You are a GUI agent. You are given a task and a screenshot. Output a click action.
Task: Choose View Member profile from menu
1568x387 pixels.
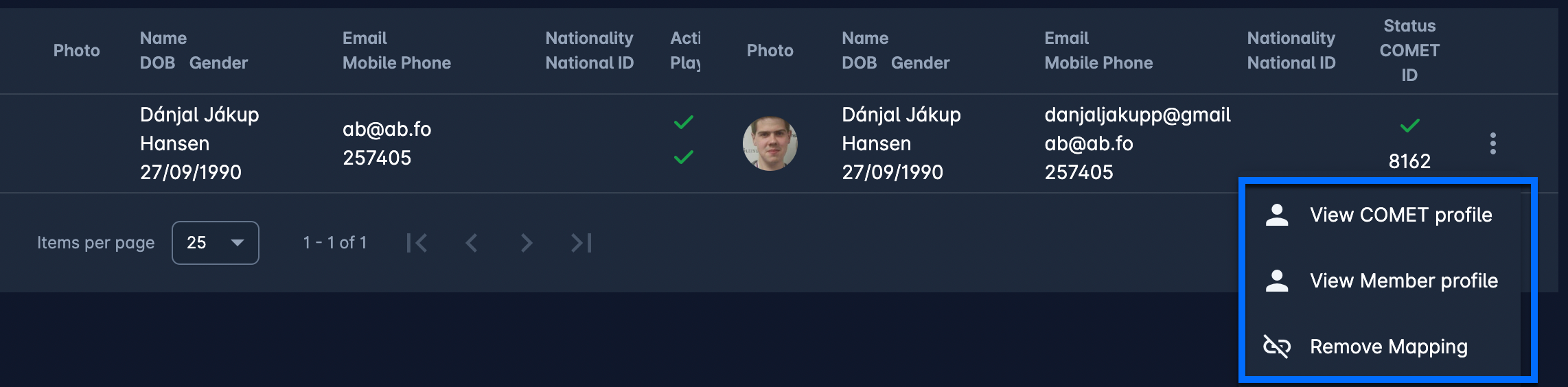click(1403, 281)
